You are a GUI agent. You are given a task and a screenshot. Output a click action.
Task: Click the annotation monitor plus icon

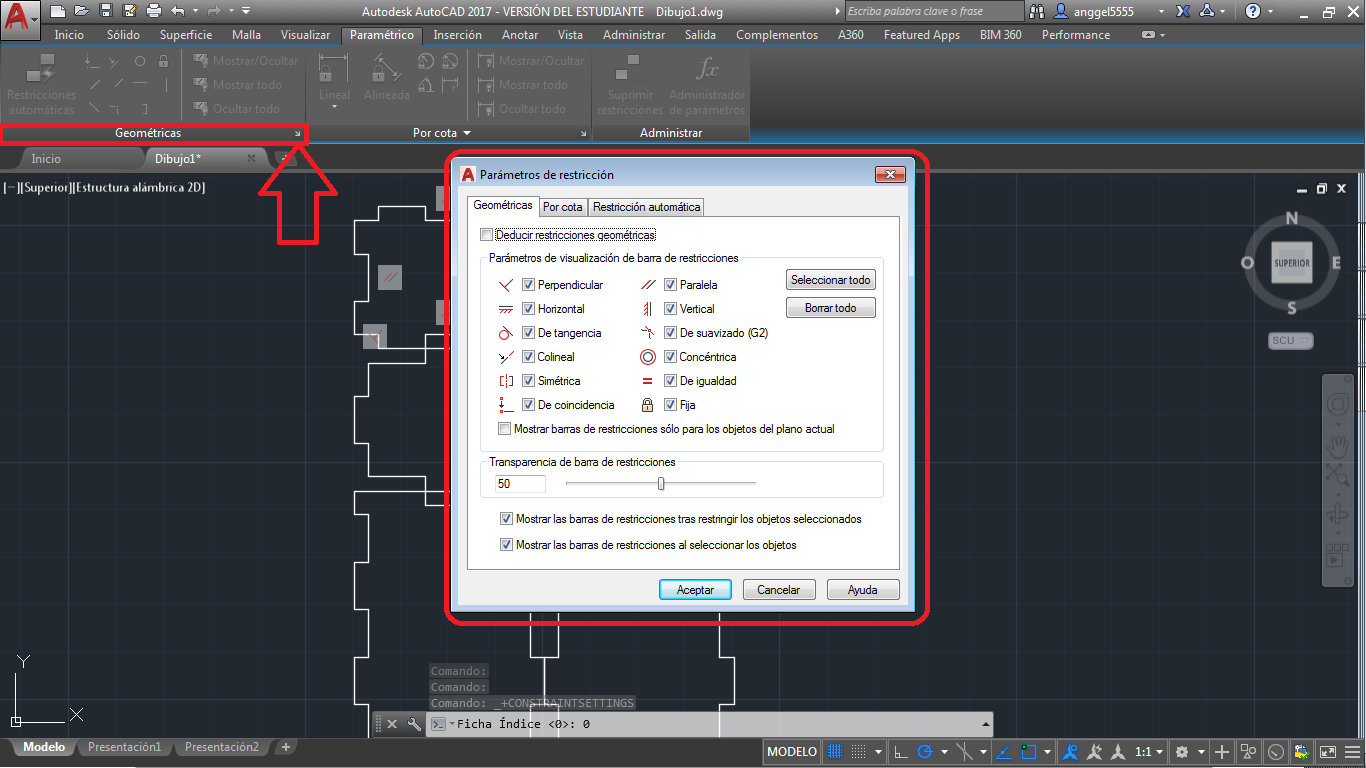coord(1222,751)
